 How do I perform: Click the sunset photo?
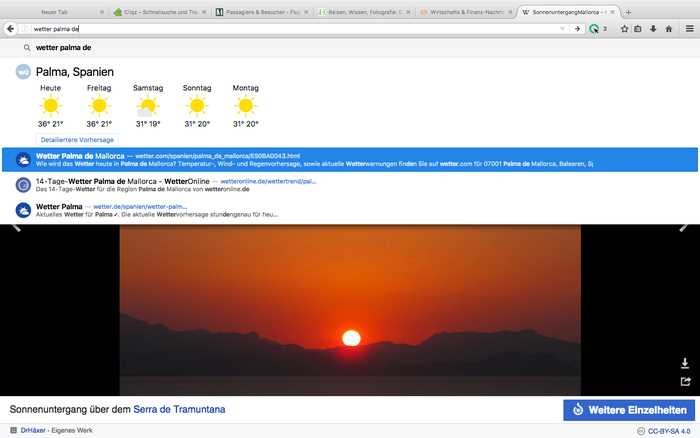tap(350, 310)
